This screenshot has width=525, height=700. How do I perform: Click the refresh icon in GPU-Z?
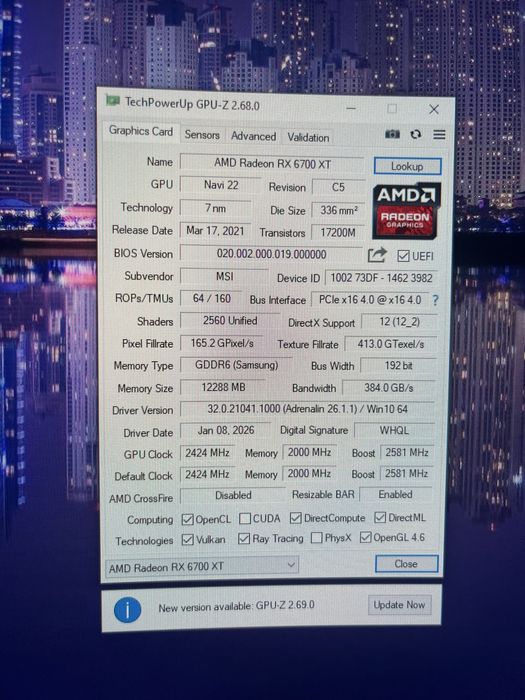[x=416, y=134]
